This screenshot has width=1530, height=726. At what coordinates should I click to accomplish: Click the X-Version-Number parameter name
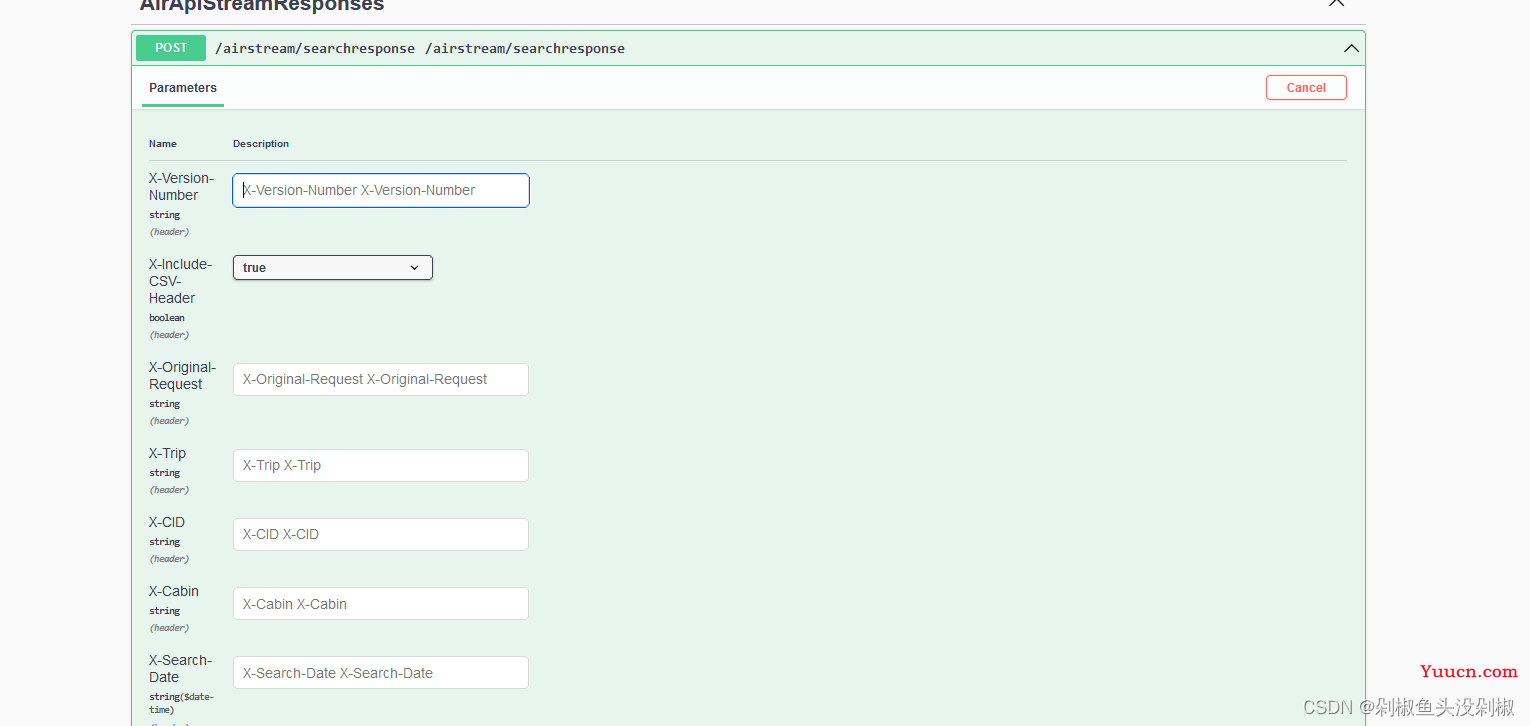tap(181, 187)
